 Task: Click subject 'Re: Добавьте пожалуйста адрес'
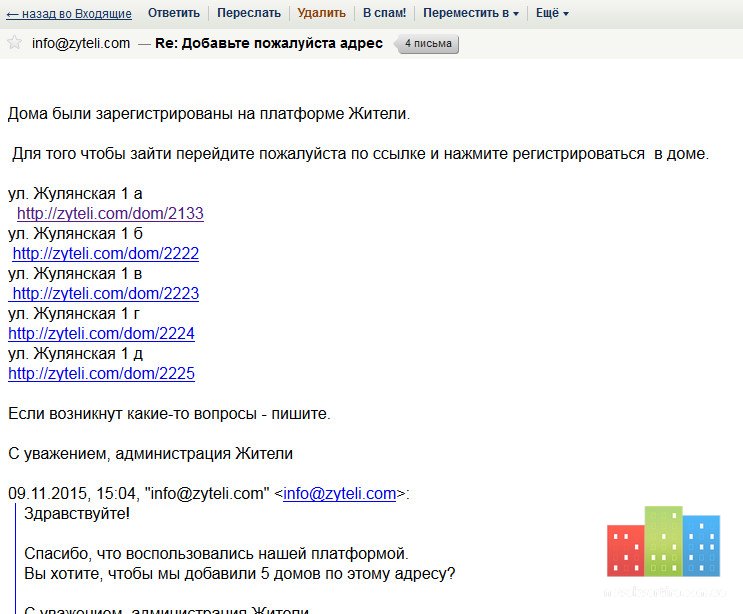[269, 43]
